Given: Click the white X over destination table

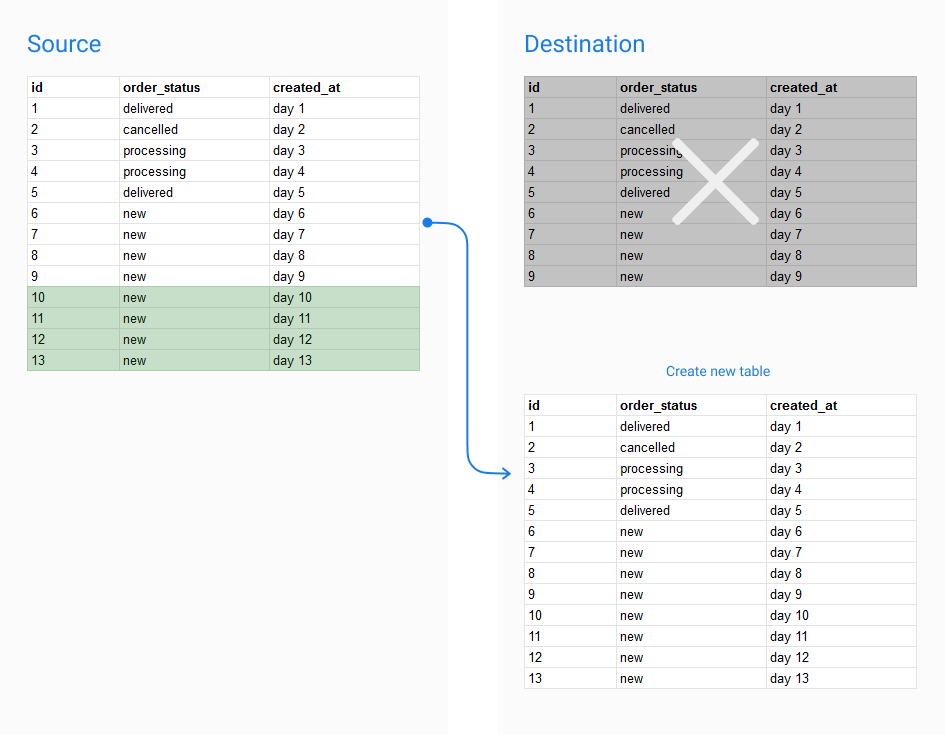Looking at the screenshot, I should [x=715, y=181].
